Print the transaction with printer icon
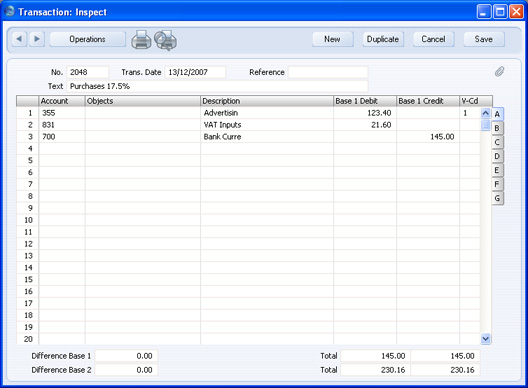The height and width of the screenshot is (388, 528). (141, 40)
